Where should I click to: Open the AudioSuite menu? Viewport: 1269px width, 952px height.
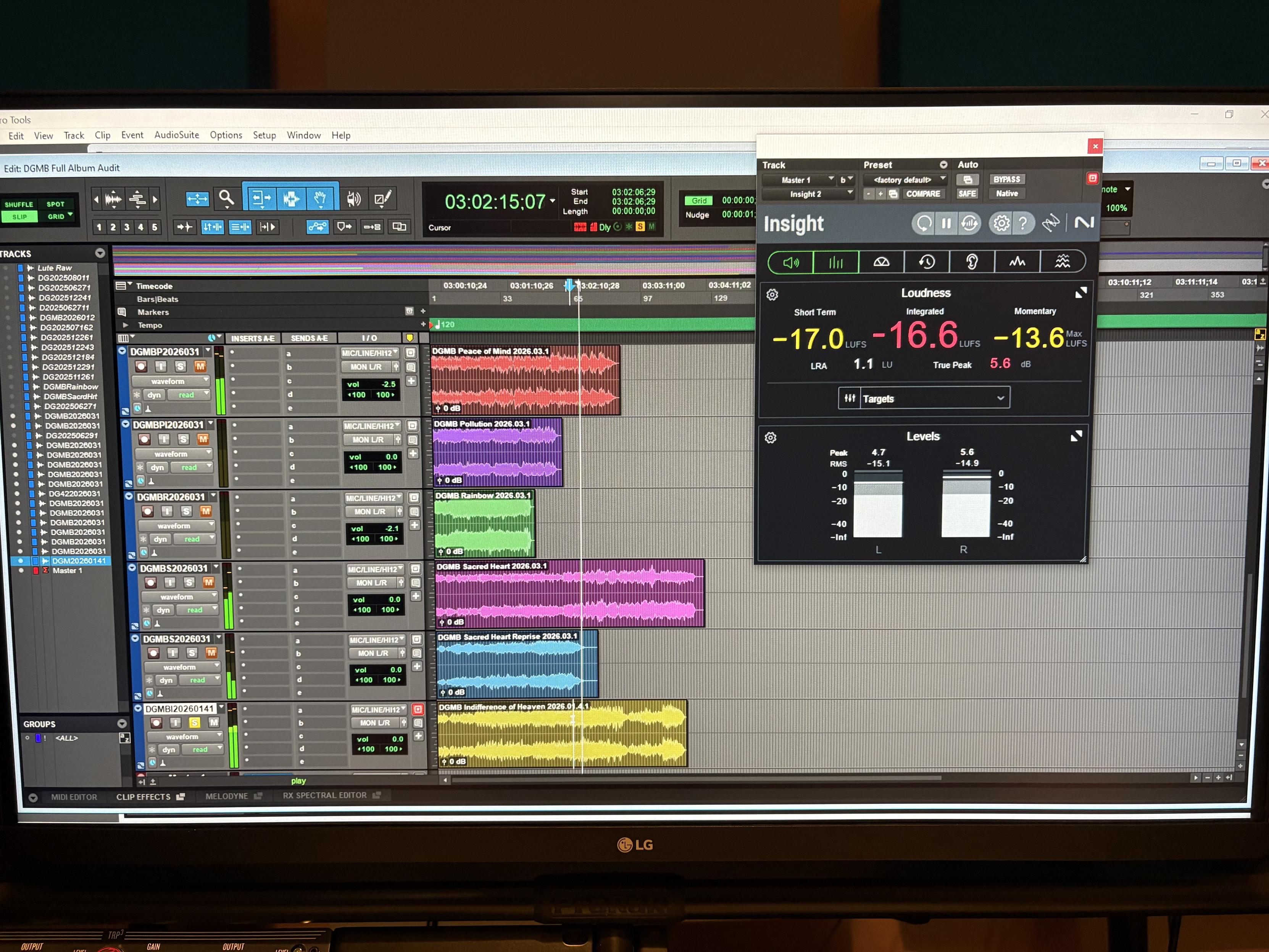point(176,136)
